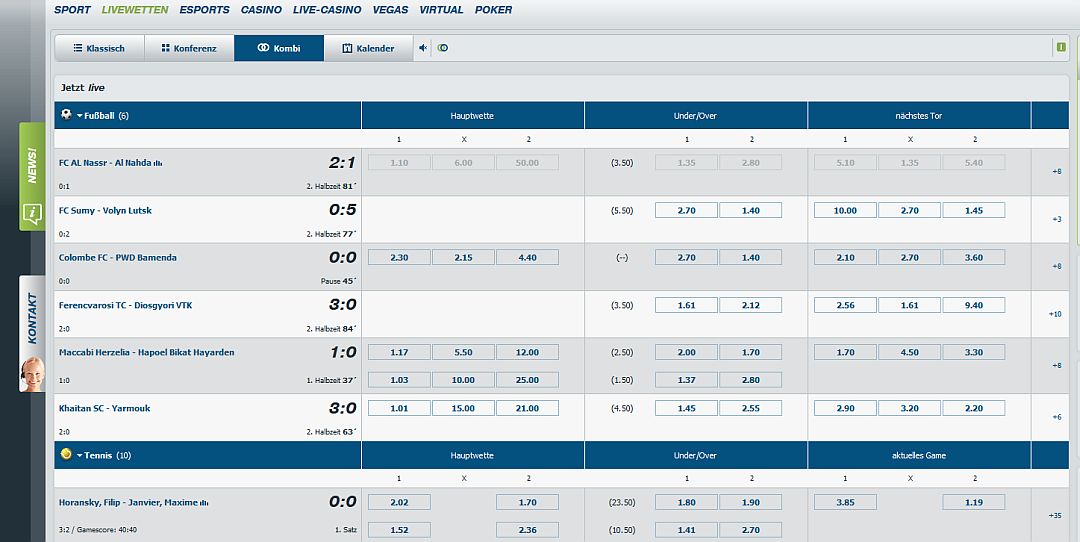
Task: Select over odds 2.12 for Ferencvarosi match
Action: coord(751,305)
